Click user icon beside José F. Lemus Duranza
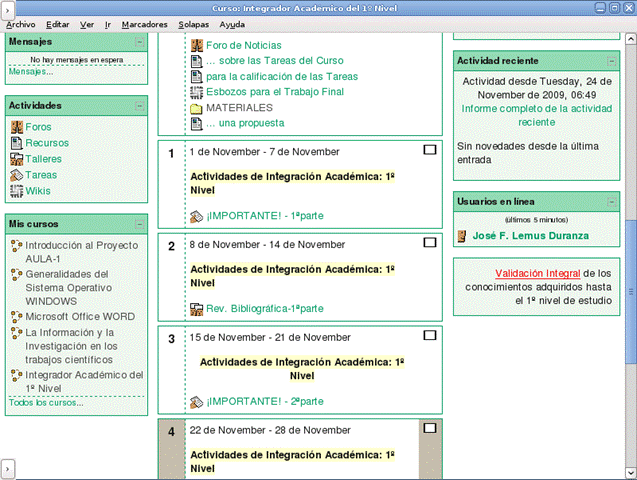637x480 pixels. click(x=462, y=237)
